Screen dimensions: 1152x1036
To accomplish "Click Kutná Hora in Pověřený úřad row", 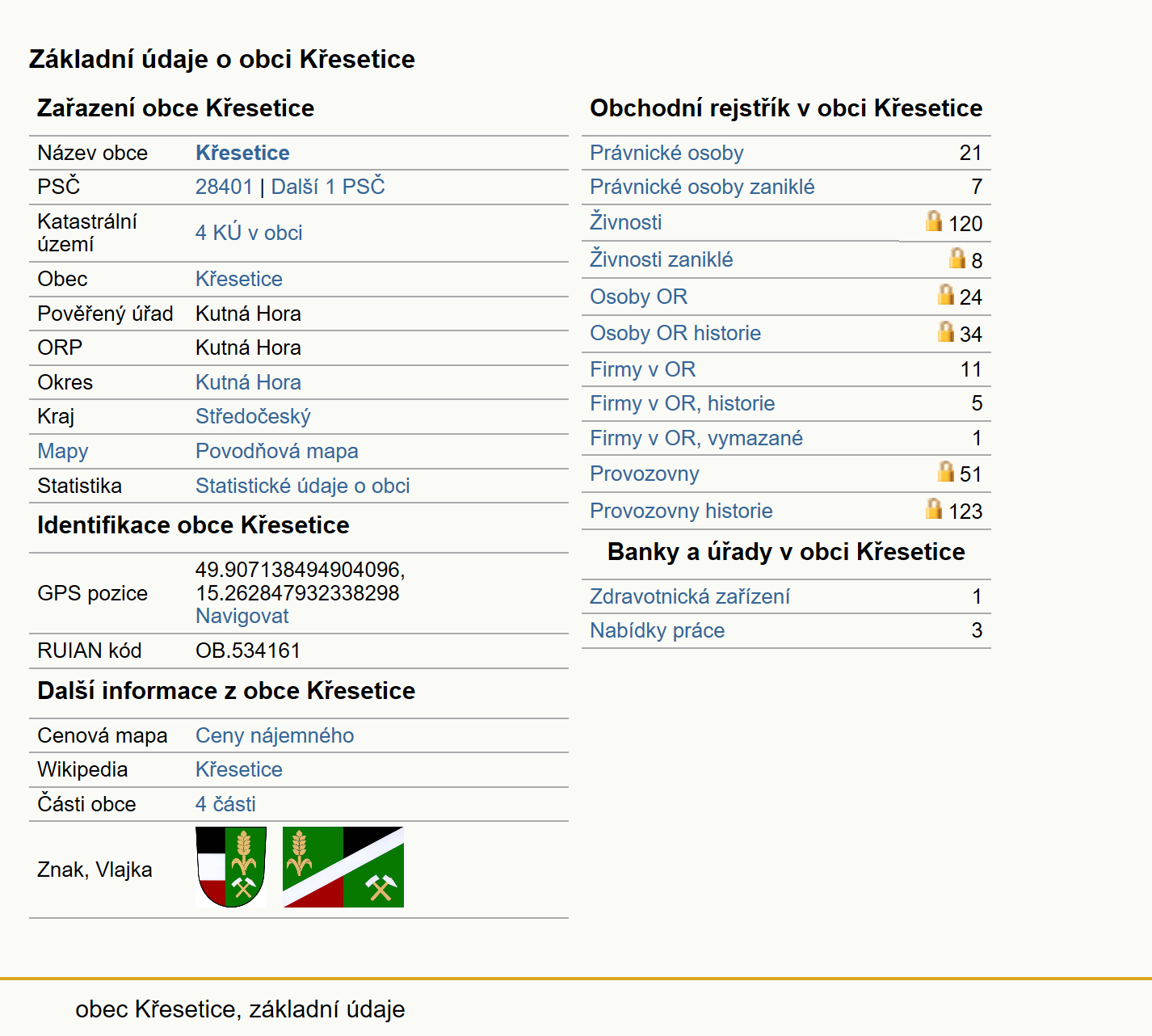I will pos(248,314).
